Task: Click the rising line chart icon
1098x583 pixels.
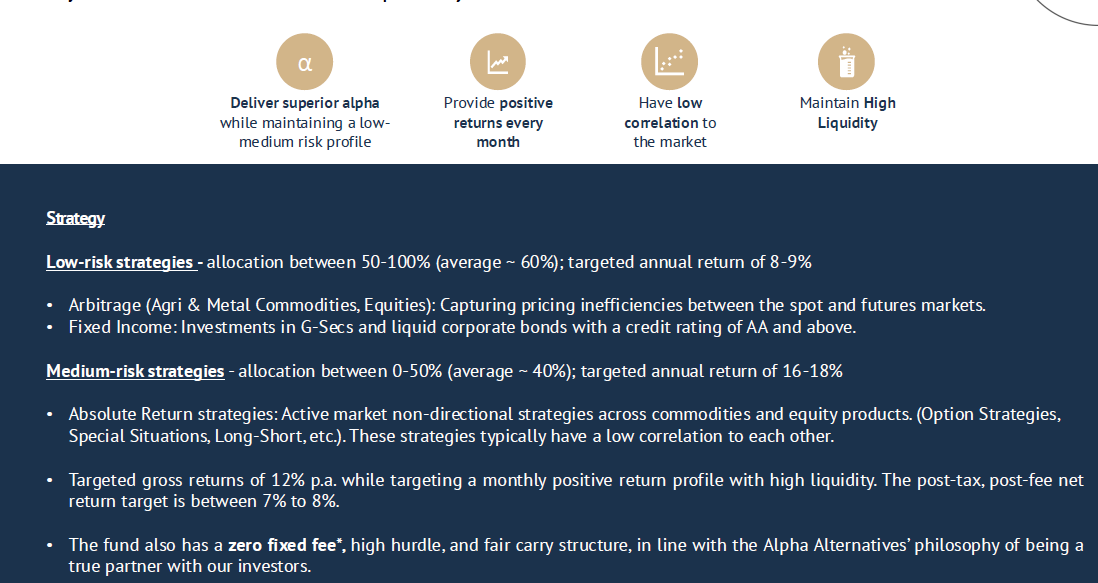Action: tap(498, 62)
